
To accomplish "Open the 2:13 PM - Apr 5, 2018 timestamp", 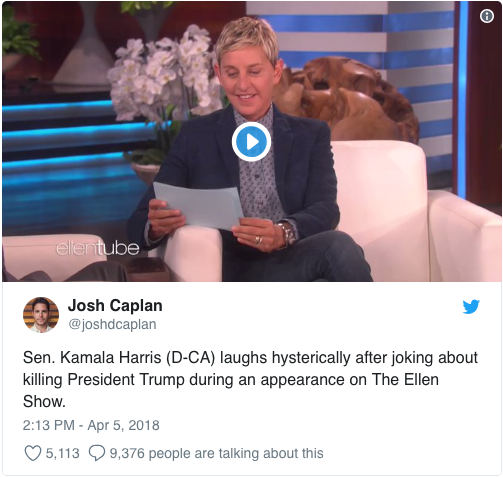I will coord(91,425).
